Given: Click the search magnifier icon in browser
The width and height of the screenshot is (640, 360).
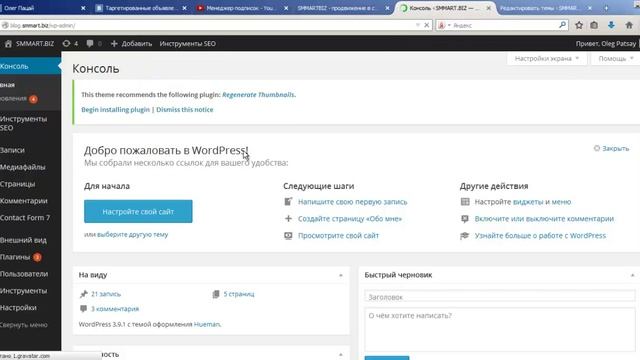Looking at the screenshot, I should point(562,25).
